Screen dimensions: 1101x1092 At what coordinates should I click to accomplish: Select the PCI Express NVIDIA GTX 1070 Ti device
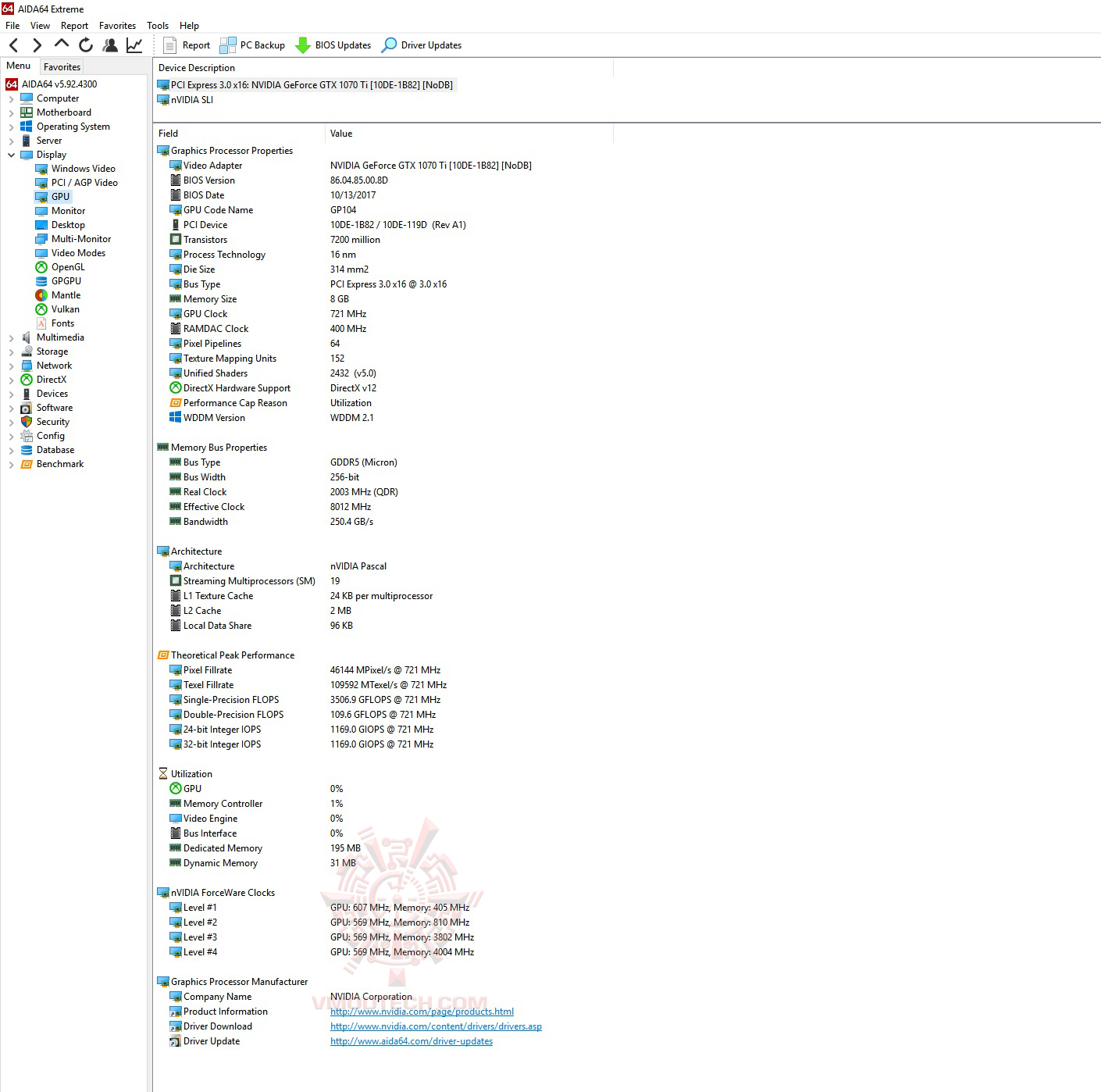(306, 85)
